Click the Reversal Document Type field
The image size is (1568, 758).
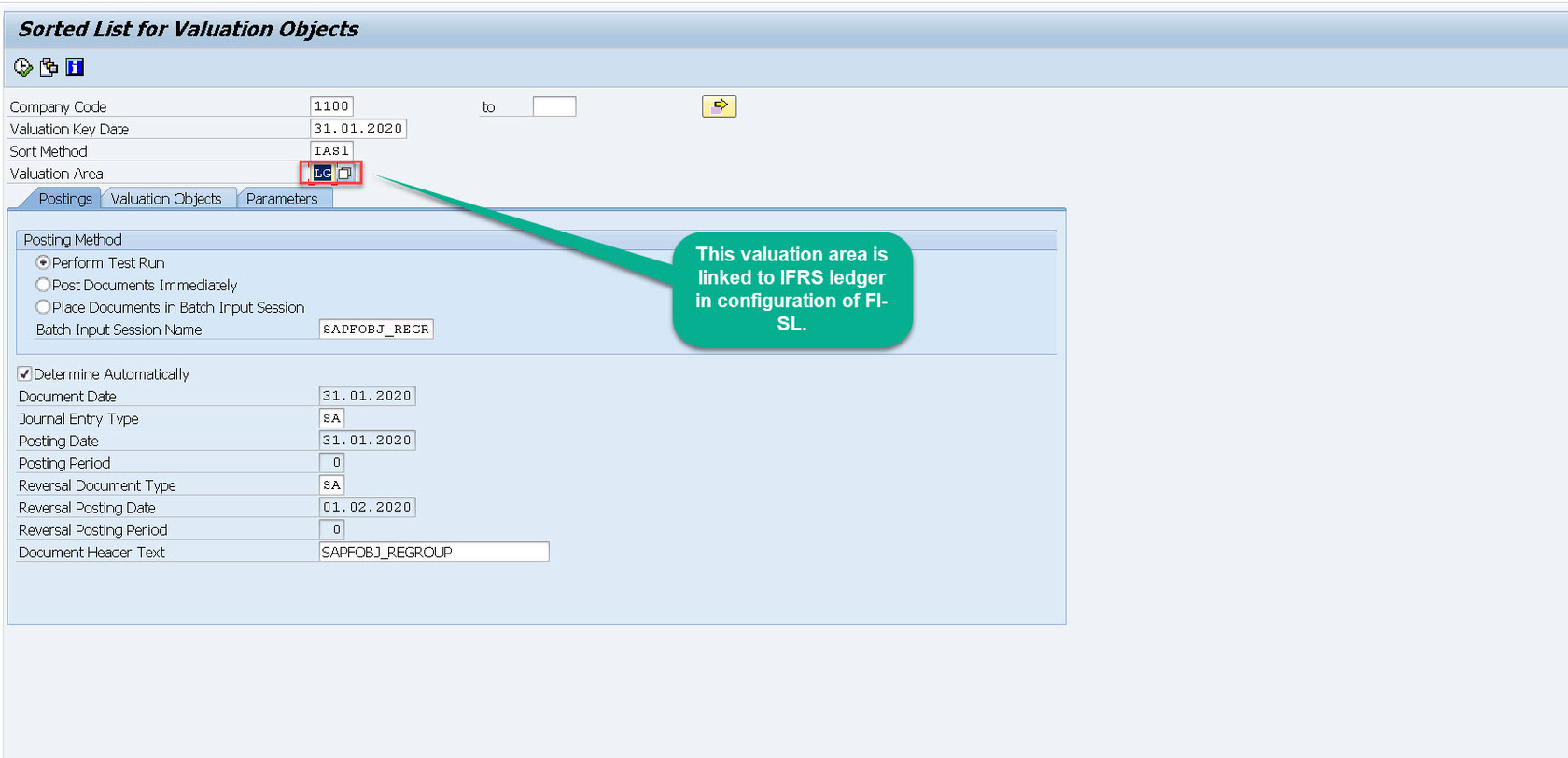tap(331, 485)
